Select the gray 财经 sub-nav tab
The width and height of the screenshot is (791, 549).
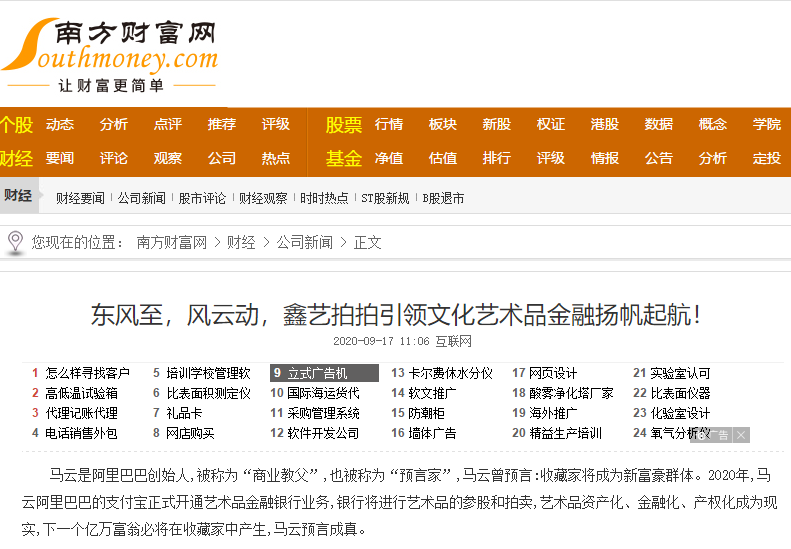click(x=19, y=195)
